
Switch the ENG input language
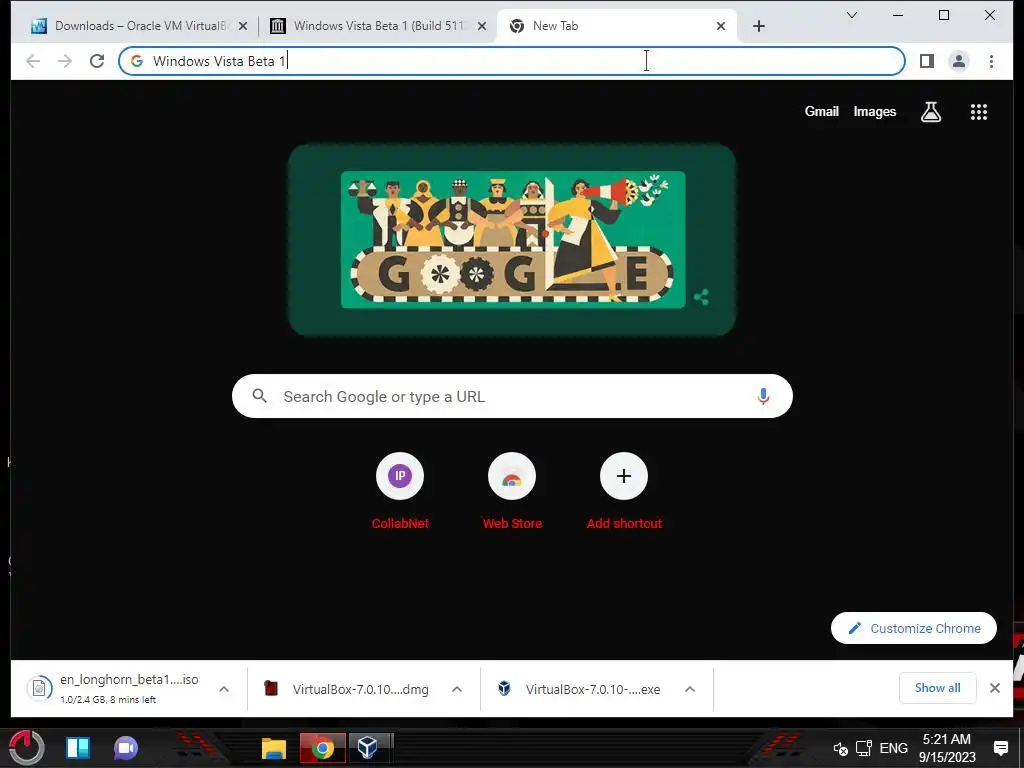pyautogui.click(x=893, y=748)
